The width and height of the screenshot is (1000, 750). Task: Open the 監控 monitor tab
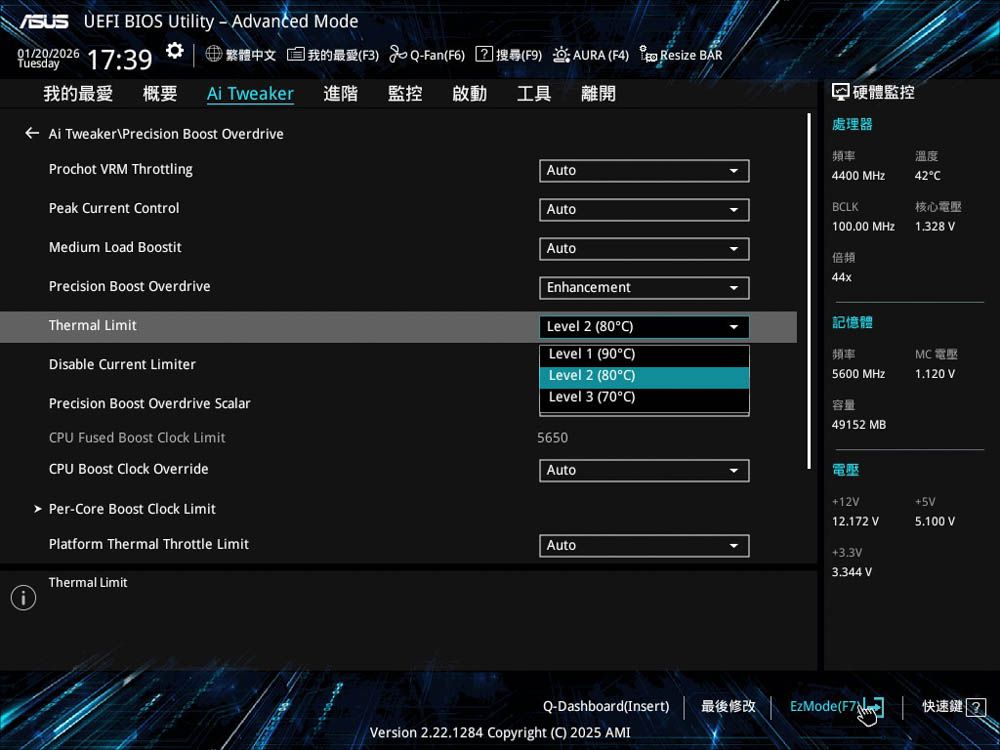click(x=405, y=94)
